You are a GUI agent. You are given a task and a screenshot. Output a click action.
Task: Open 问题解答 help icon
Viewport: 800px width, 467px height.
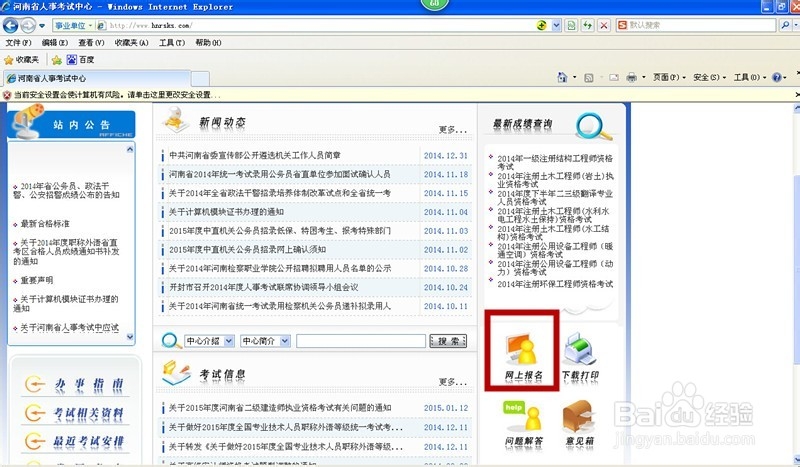tap(523, 425)
